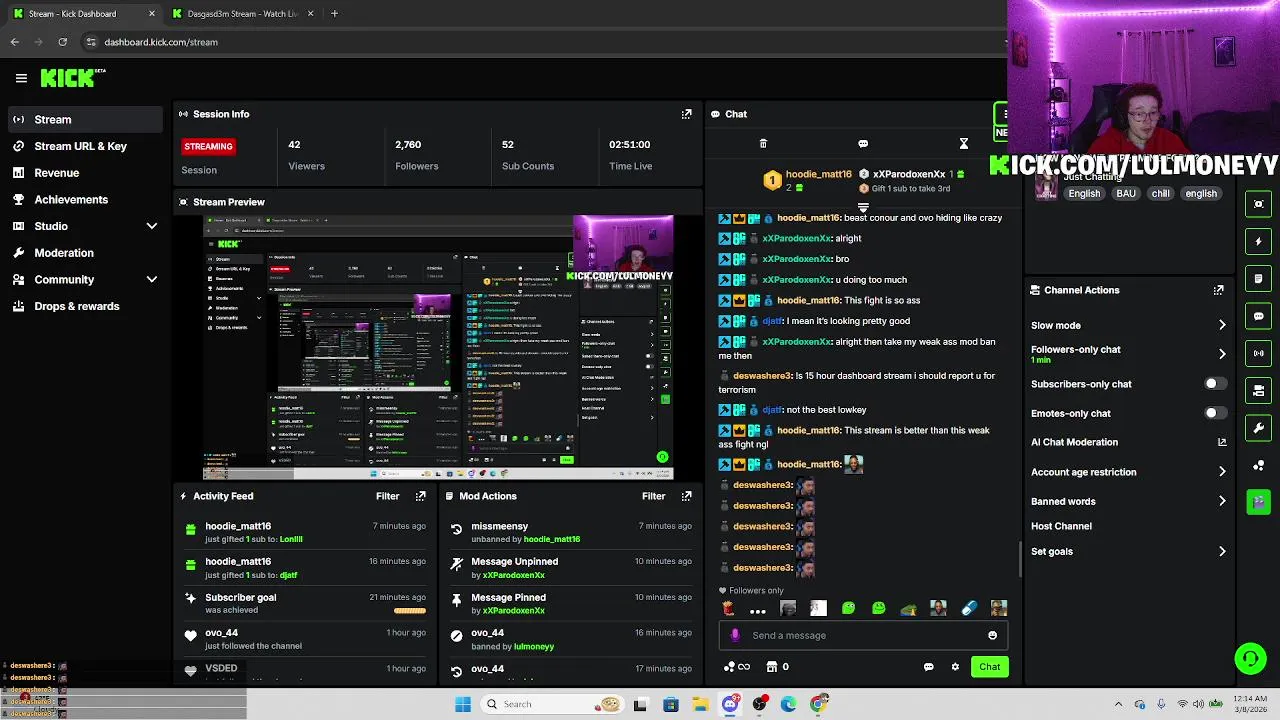
Task: Open Revenue in the sidebar
Action: click(84, 173)
